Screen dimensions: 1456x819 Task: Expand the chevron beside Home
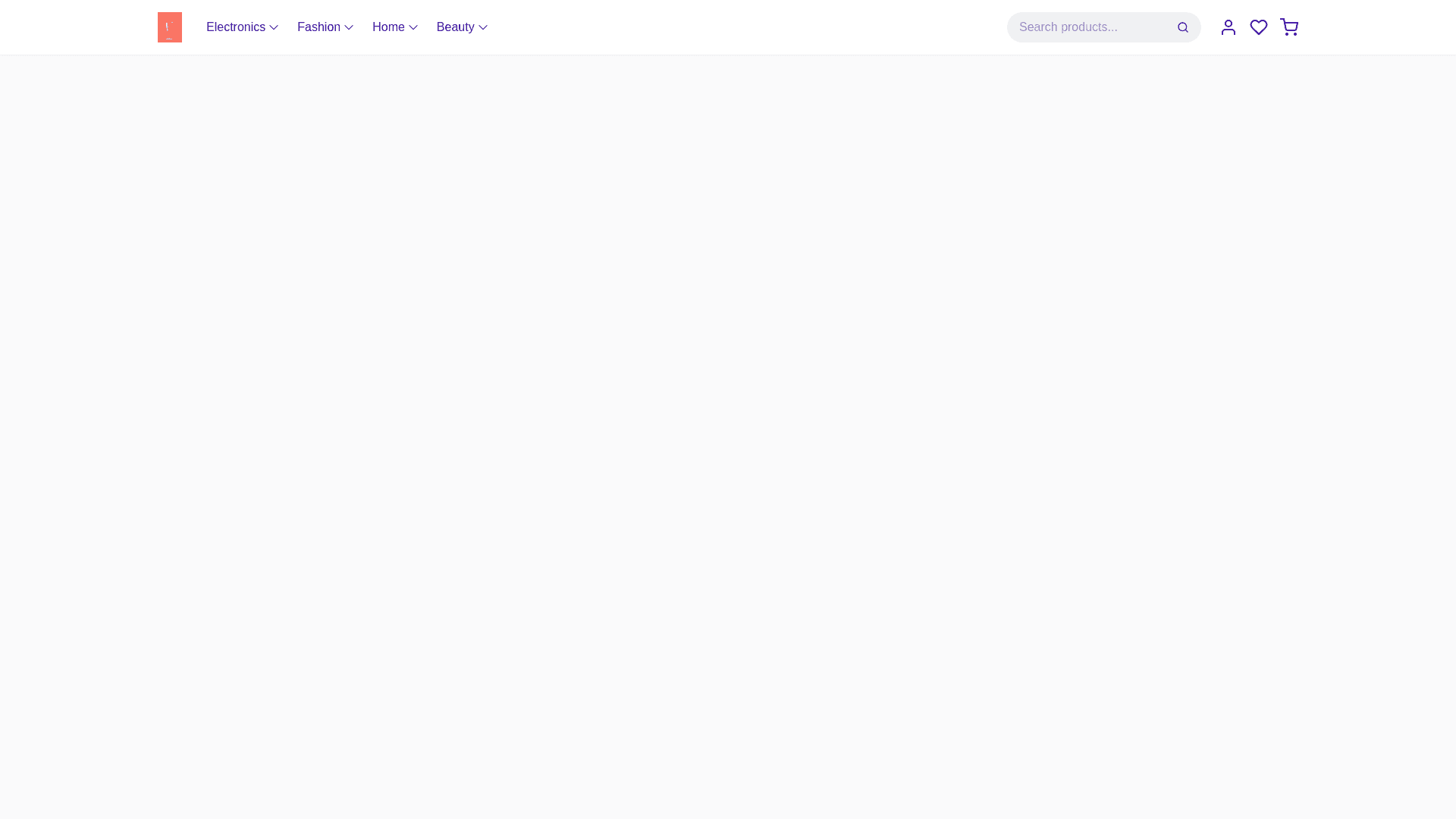coord(413,28)
